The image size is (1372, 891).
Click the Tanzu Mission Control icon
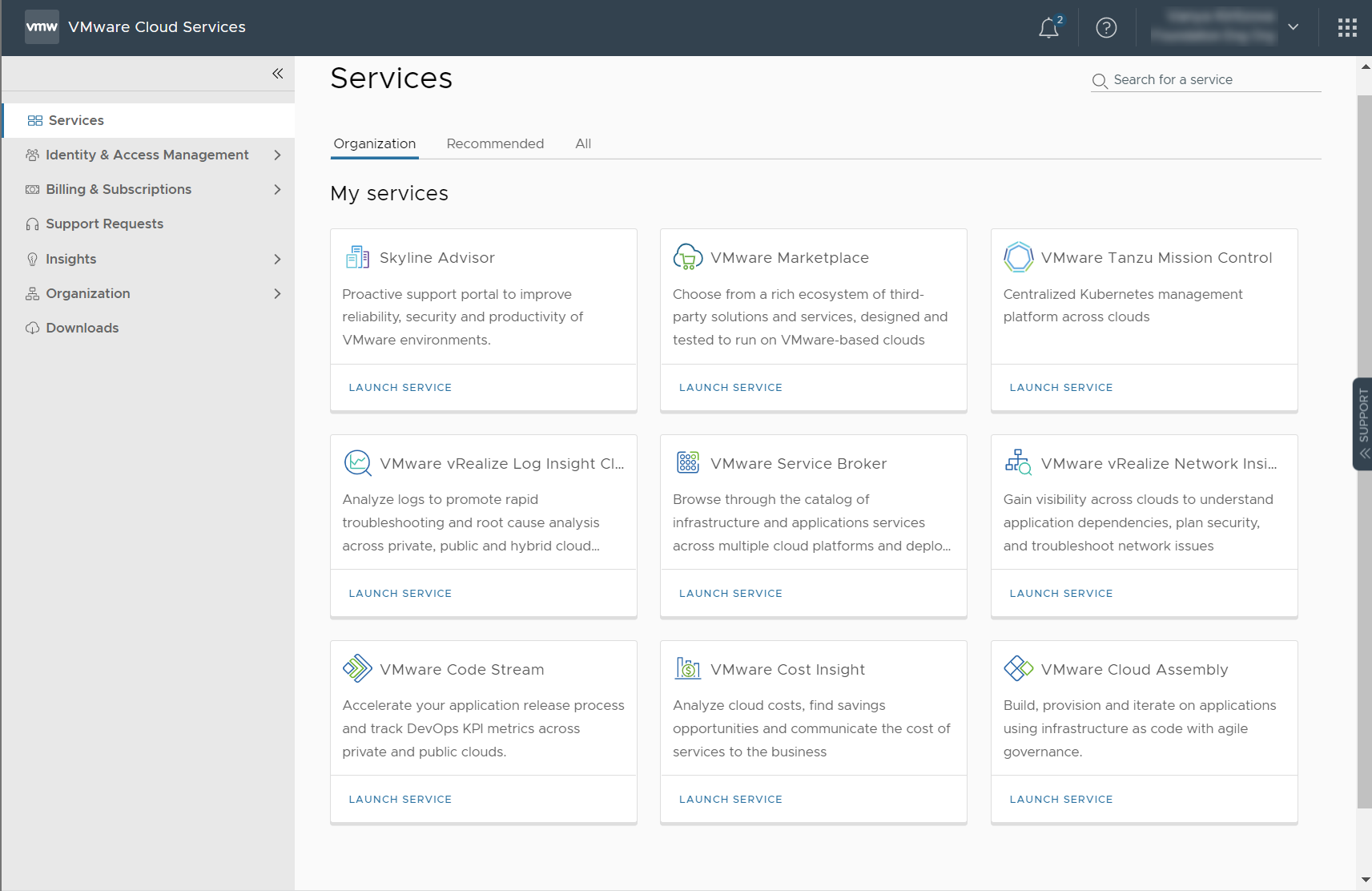pos(1018,257)
